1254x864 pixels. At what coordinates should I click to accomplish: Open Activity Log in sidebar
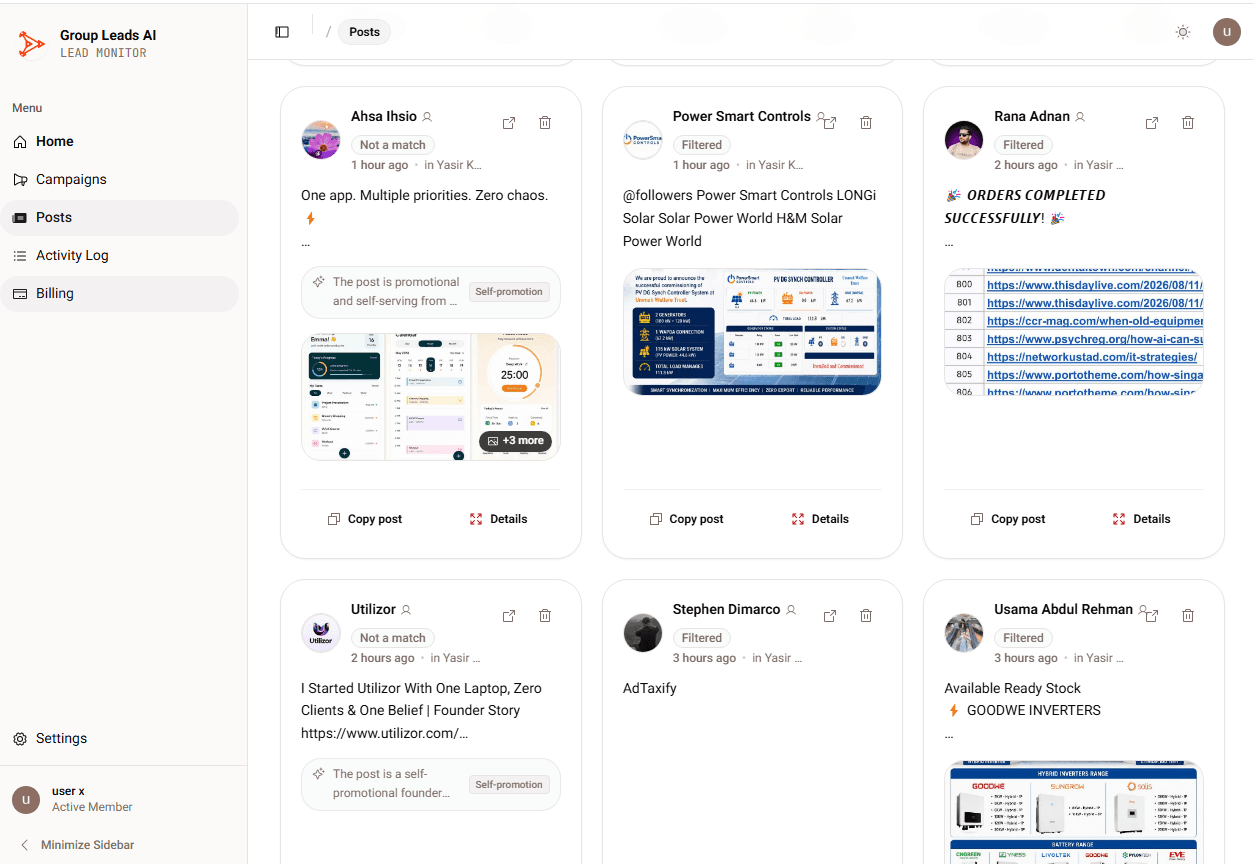[x=119, y=256]
